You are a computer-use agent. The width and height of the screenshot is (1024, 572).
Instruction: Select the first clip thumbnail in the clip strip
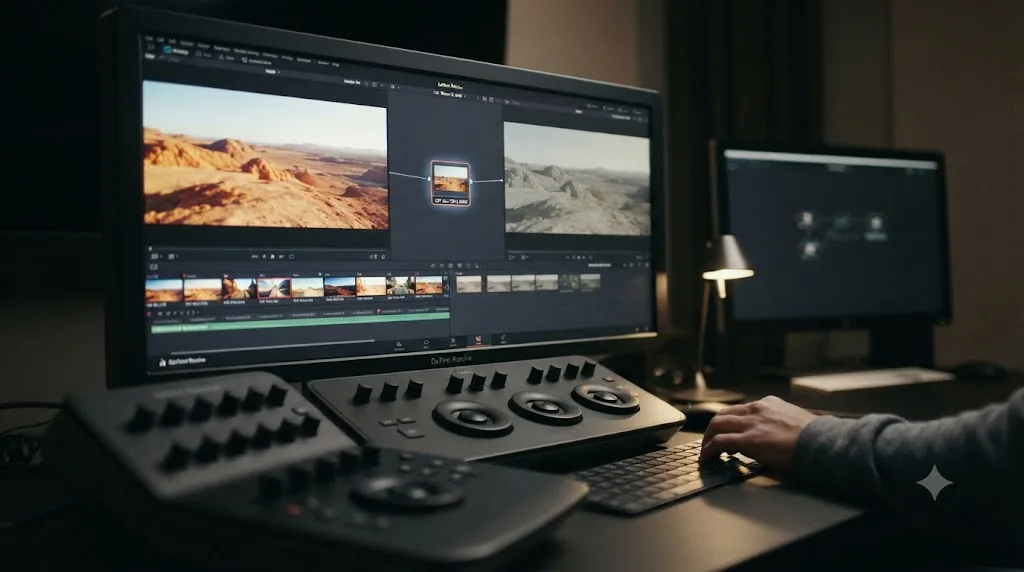click(x=164, y=290)
